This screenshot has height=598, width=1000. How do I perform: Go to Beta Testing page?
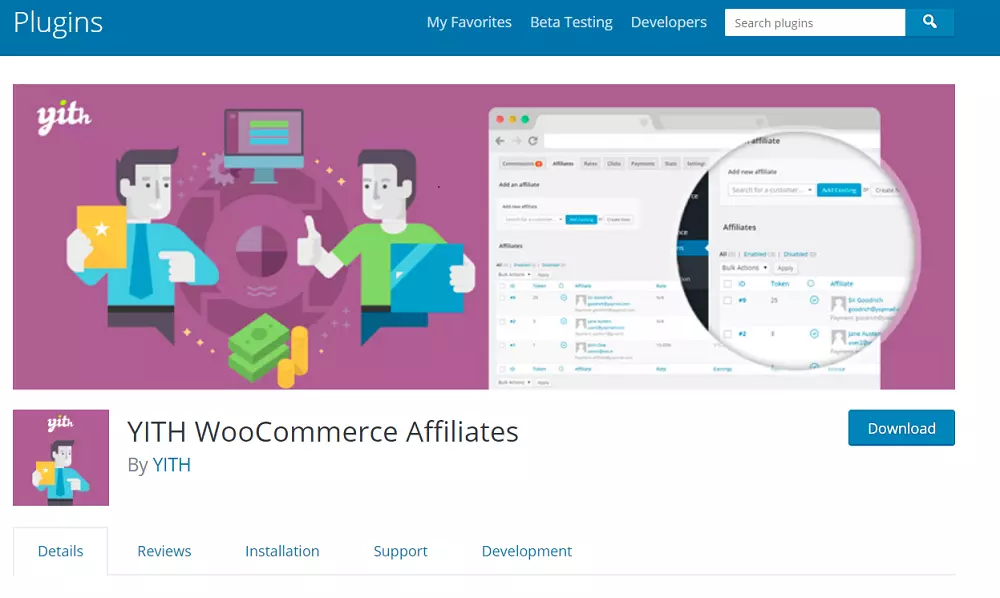(571, 22)
